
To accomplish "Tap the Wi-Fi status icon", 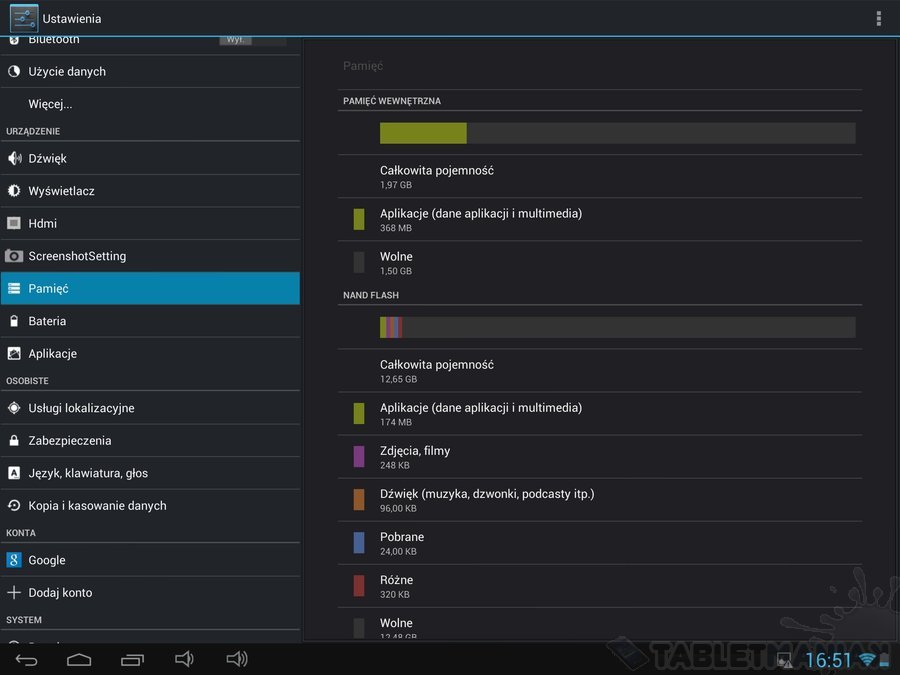I will point(866,660).
